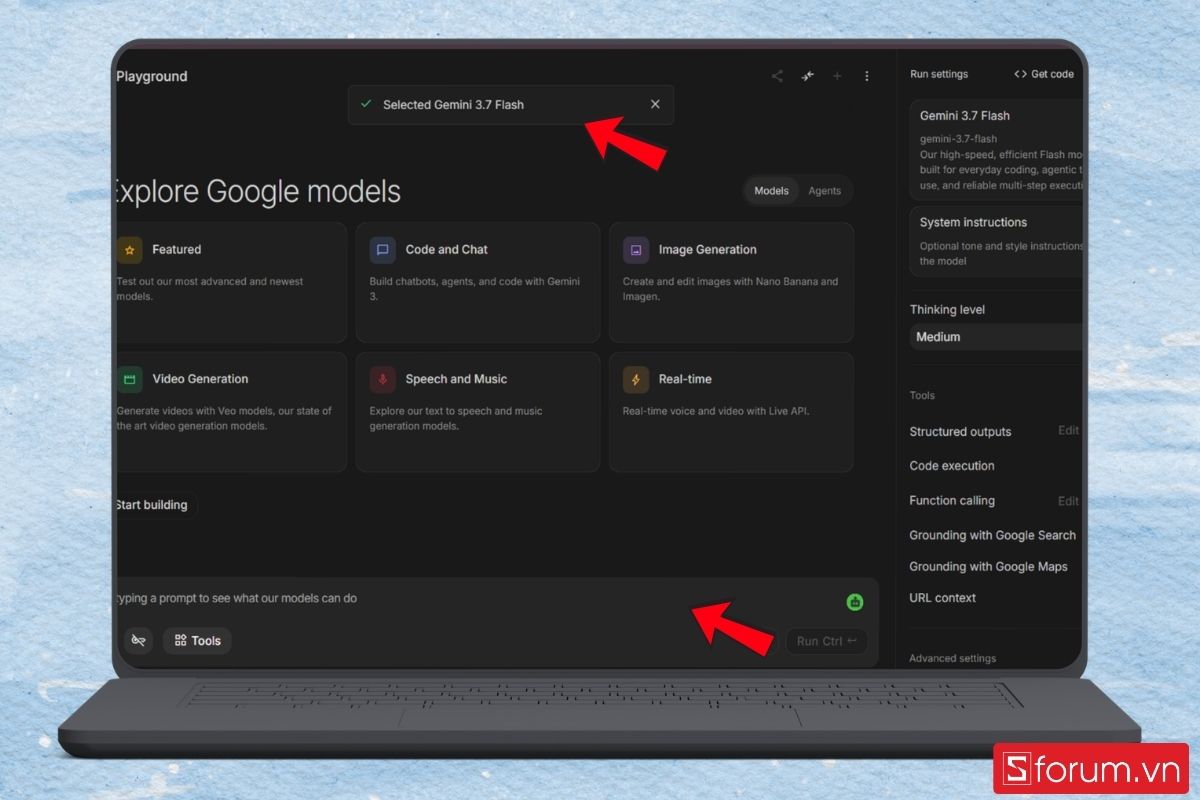Click the Image Generation picture icon

pos(635,250)
